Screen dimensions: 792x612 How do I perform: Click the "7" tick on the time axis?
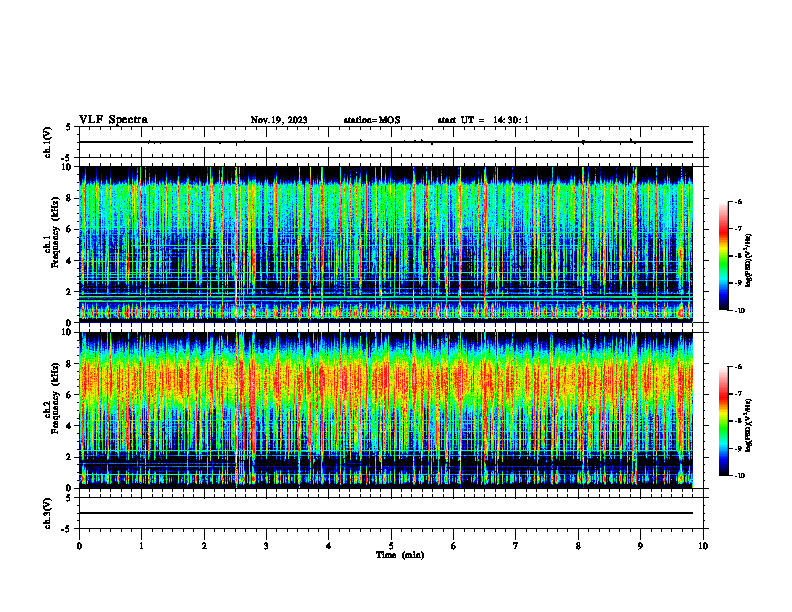point(516,546)
